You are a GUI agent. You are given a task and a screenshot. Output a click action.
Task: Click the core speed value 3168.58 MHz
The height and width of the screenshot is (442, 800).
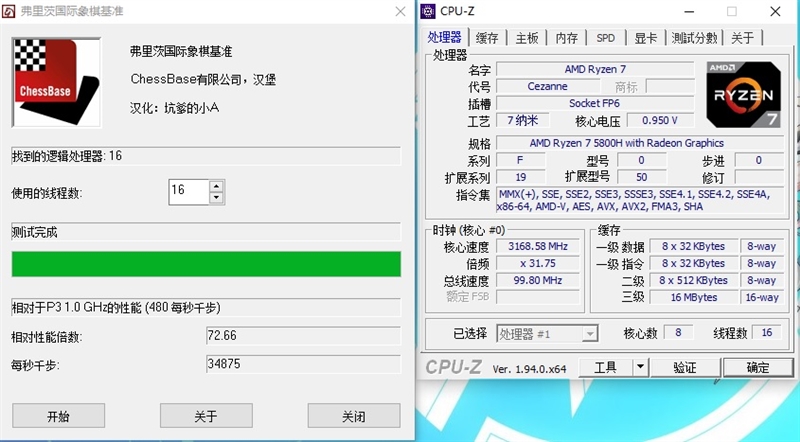click(538, 246)
